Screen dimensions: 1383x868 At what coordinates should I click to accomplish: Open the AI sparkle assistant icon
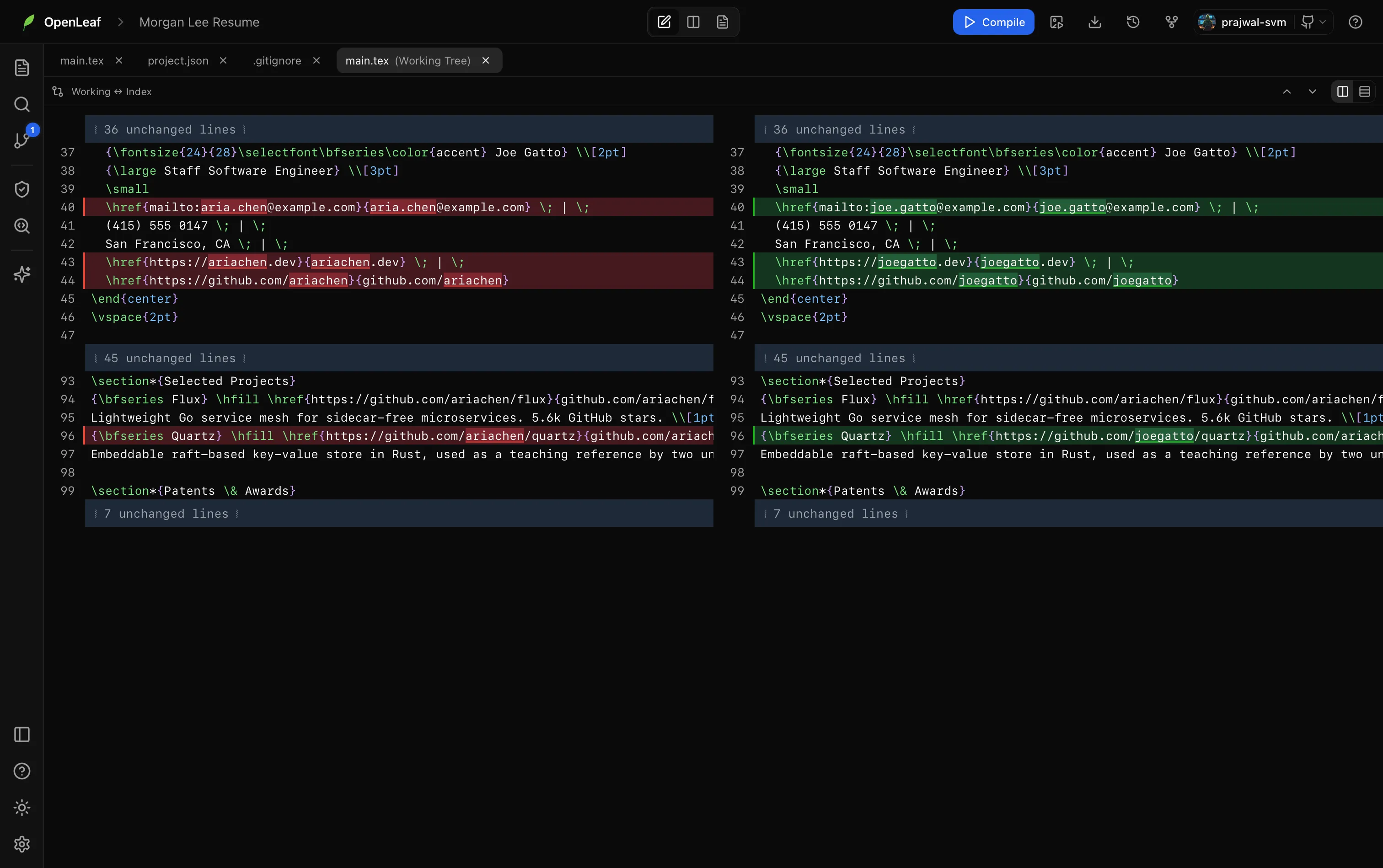pos(22,274)
